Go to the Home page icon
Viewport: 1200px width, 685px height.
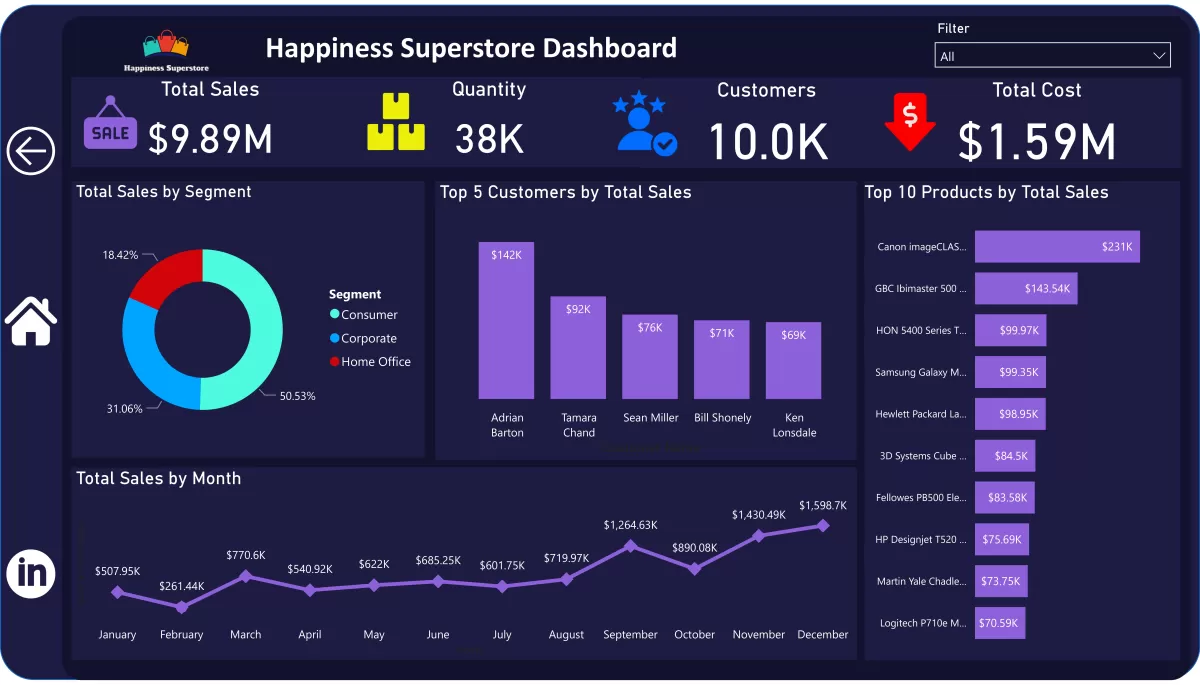31,321
